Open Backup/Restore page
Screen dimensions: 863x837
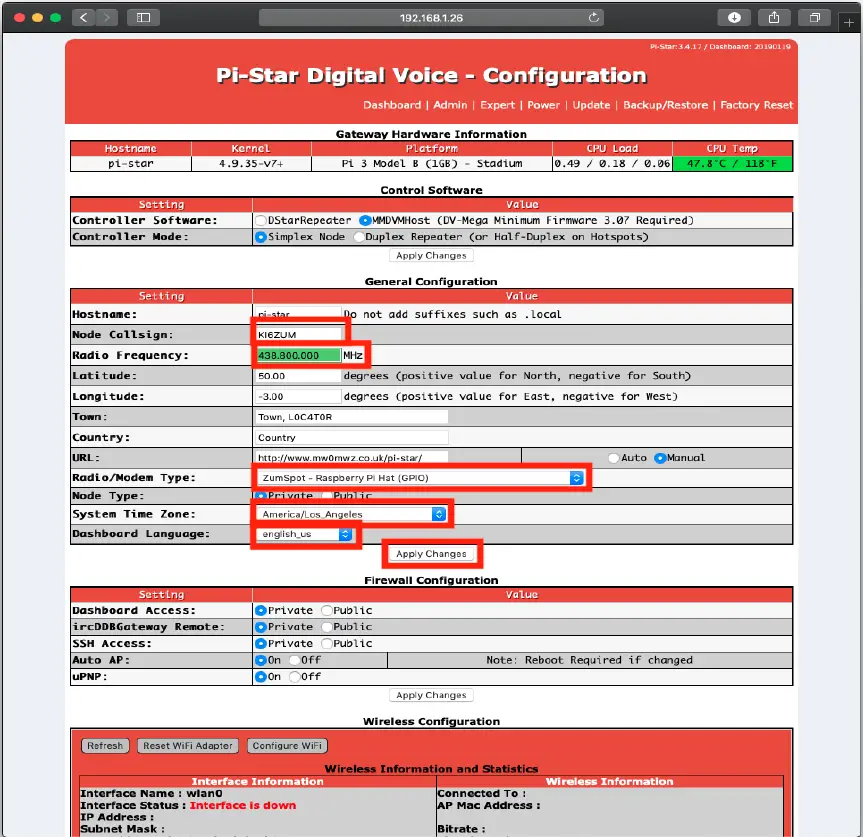[665, 105]
